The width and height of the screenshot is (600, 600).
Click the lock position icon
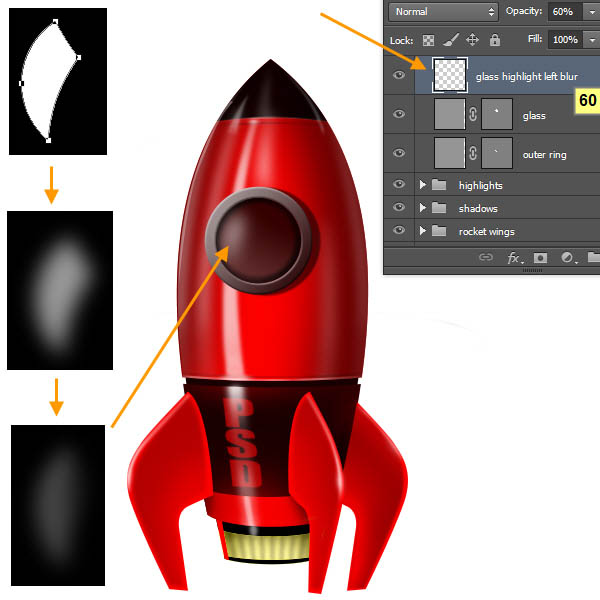tap(472, 40)
